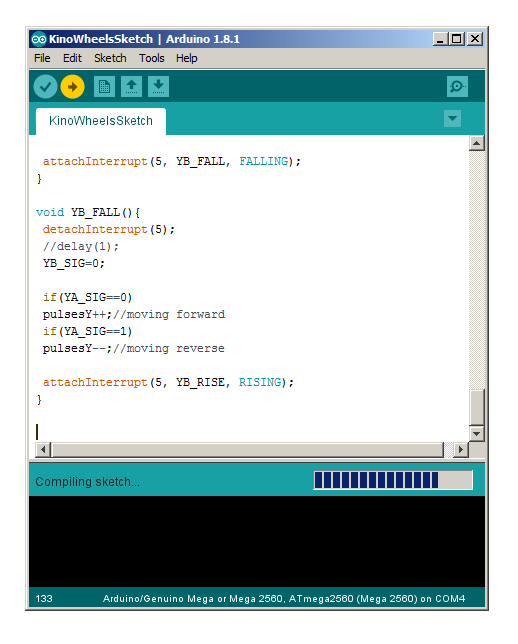Open the Serial Monitor magnifier icon
This screenshot has width=518, height=644.
[x=457, y=87]
